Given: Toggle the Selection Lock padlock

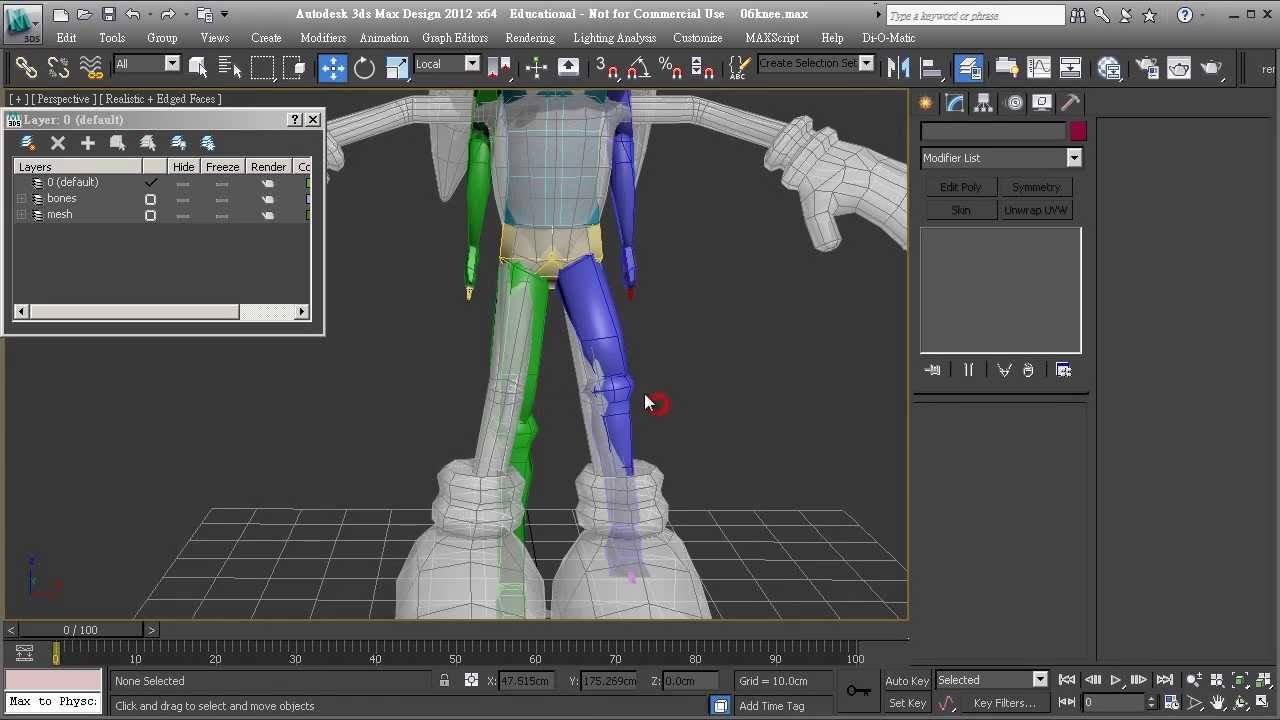Looking at the screenshot, I should click(x=444, y=681).
